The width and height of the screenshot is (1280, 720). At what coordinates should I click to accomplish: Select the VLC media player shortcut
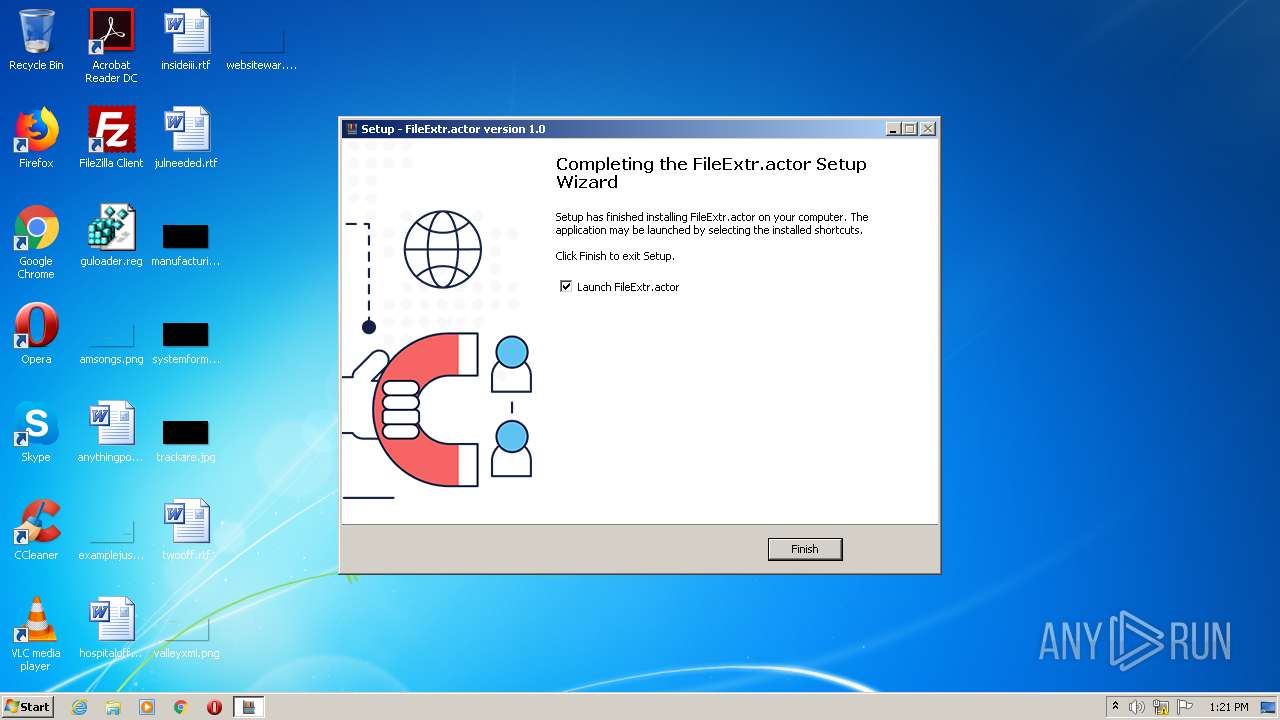pyautogui.click(x=36, y=634)
